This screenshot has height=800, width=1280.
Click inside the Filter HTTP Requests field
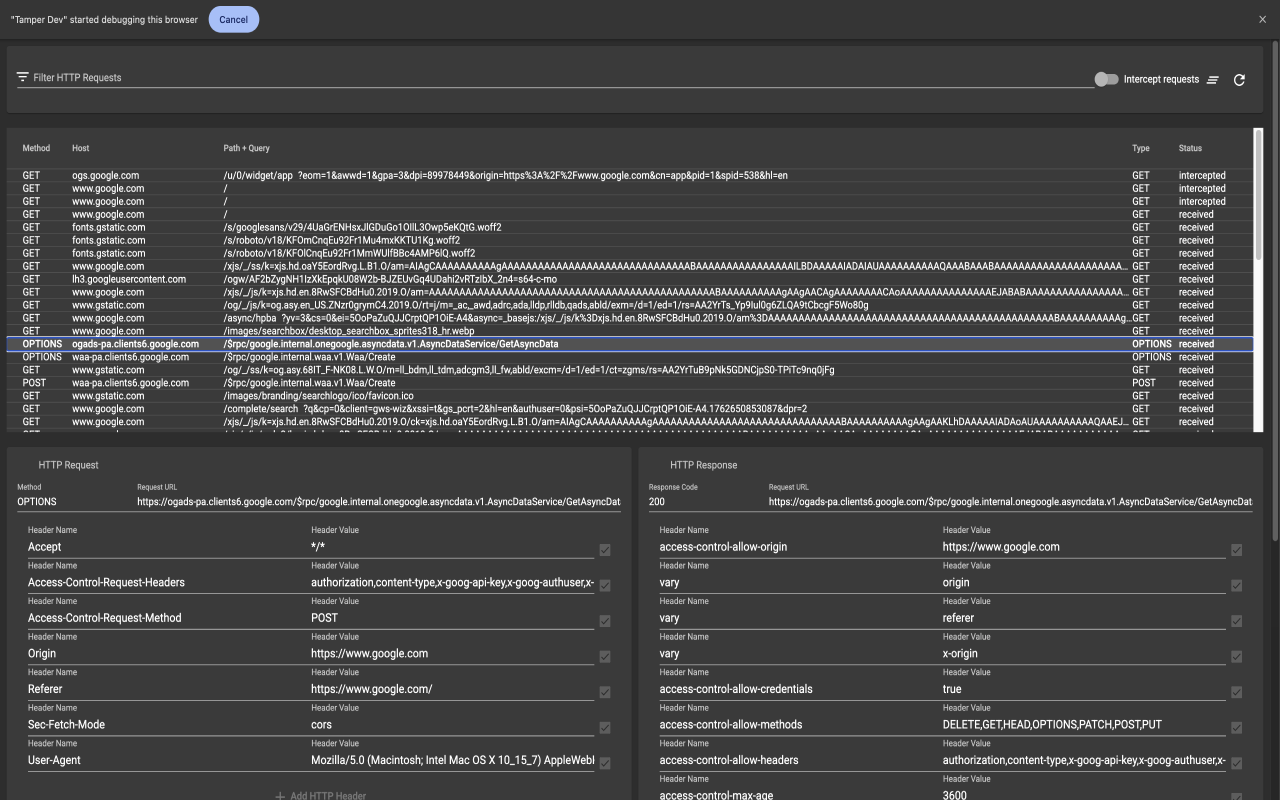[400, 77]
